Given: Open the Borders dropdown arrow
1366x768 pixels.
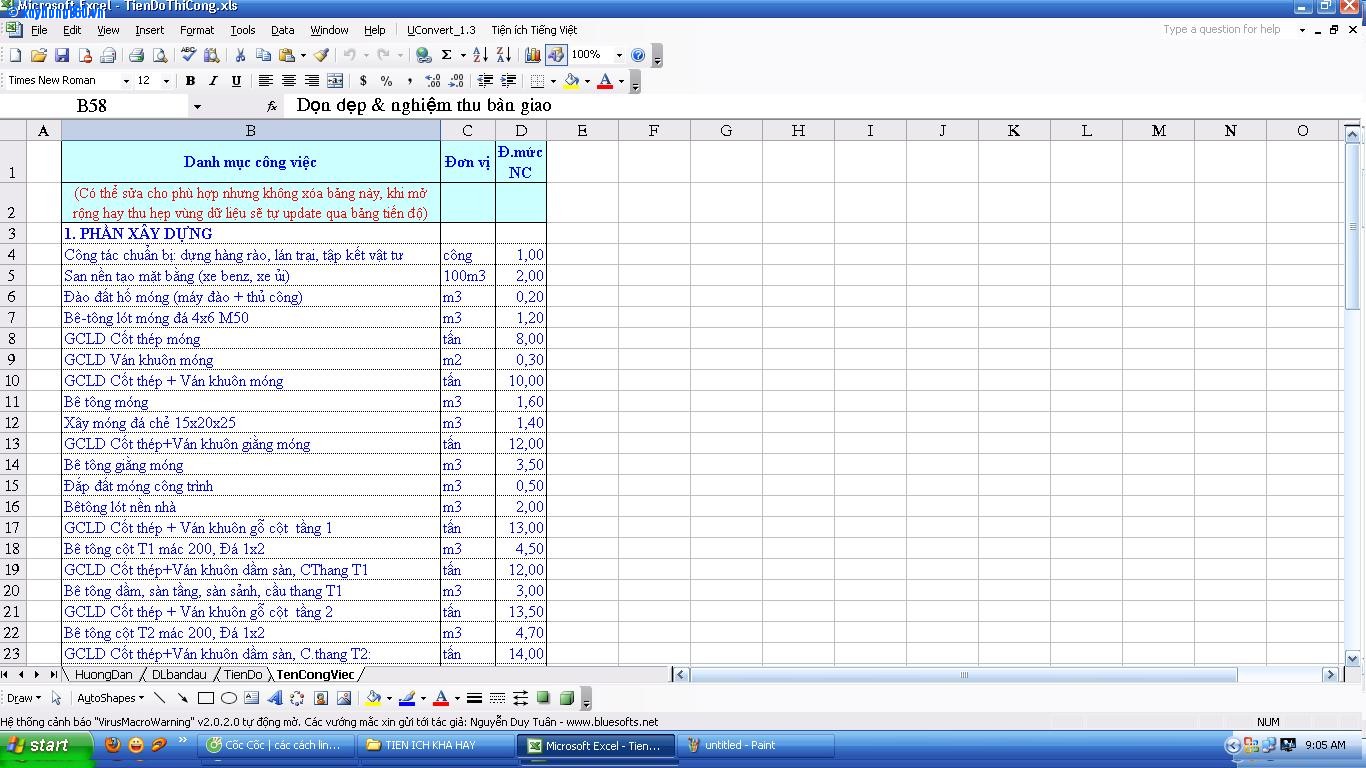Looking at the screenshot, I should (x=553, y=81).
